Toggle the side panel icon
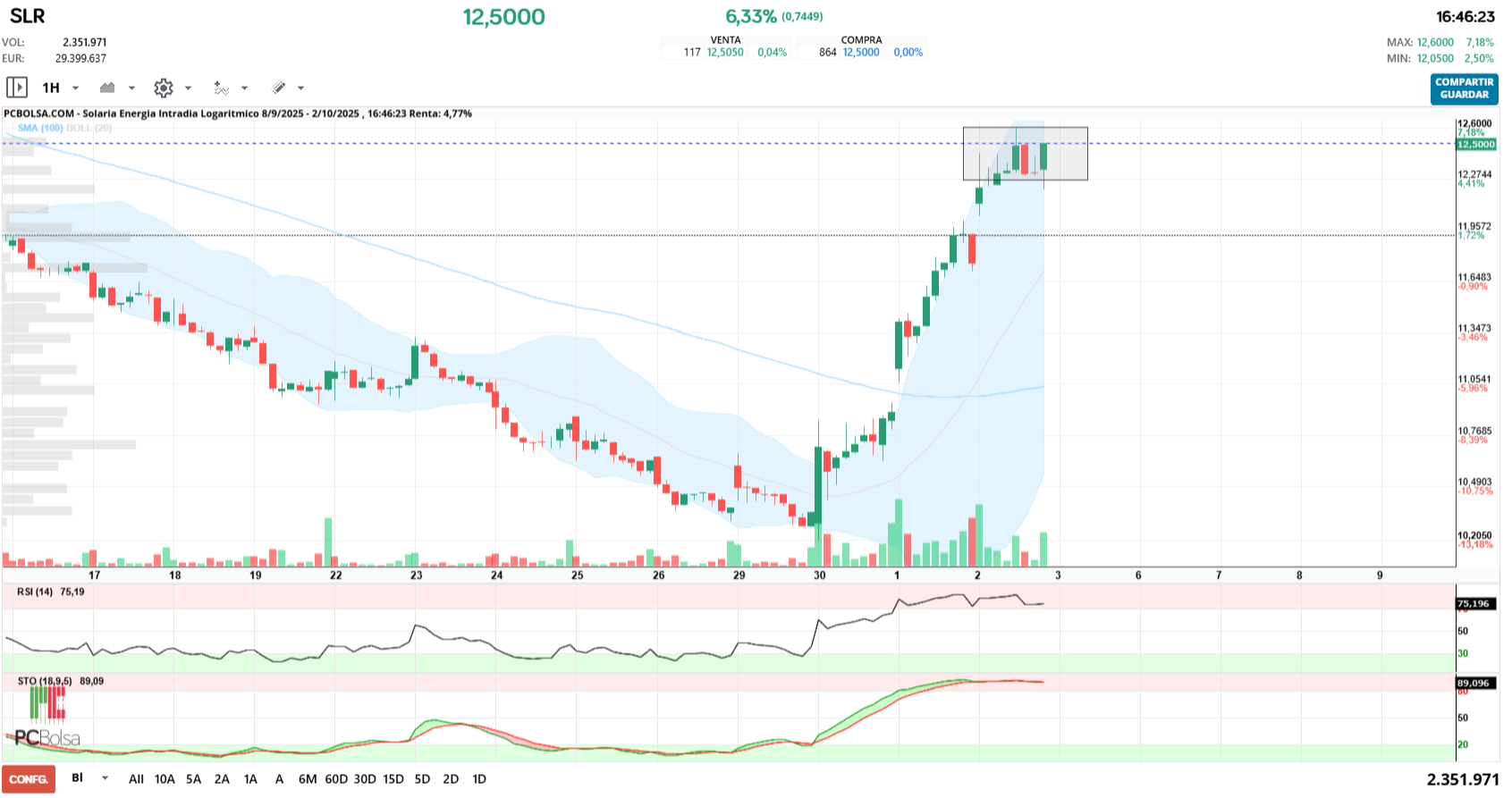 [x=17, y=88]
